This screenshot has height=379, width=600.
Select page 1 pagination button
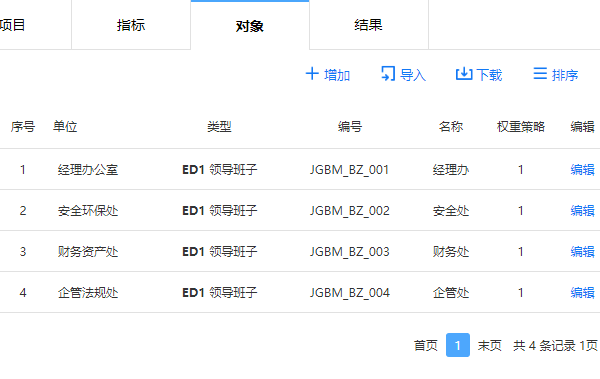[458, 345]
